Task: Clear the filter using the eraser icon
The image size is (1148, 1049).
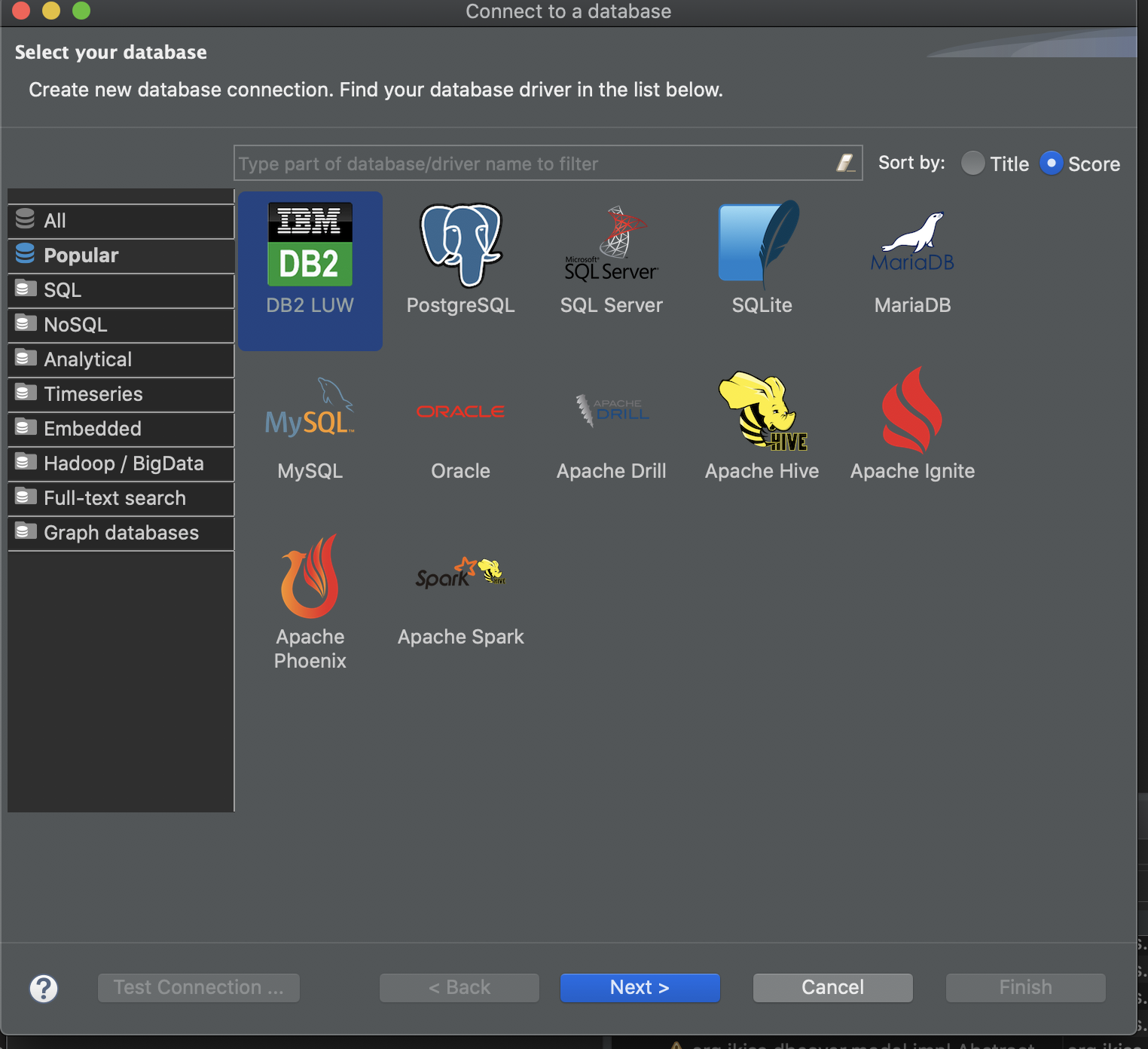Action: pos(845,163)
